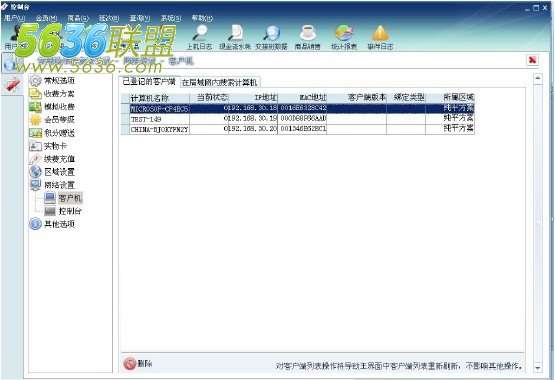This screenshot has height=380, width=555.
Task: Open the 现金流水账 toolbar icon
Action: [235, 37]
